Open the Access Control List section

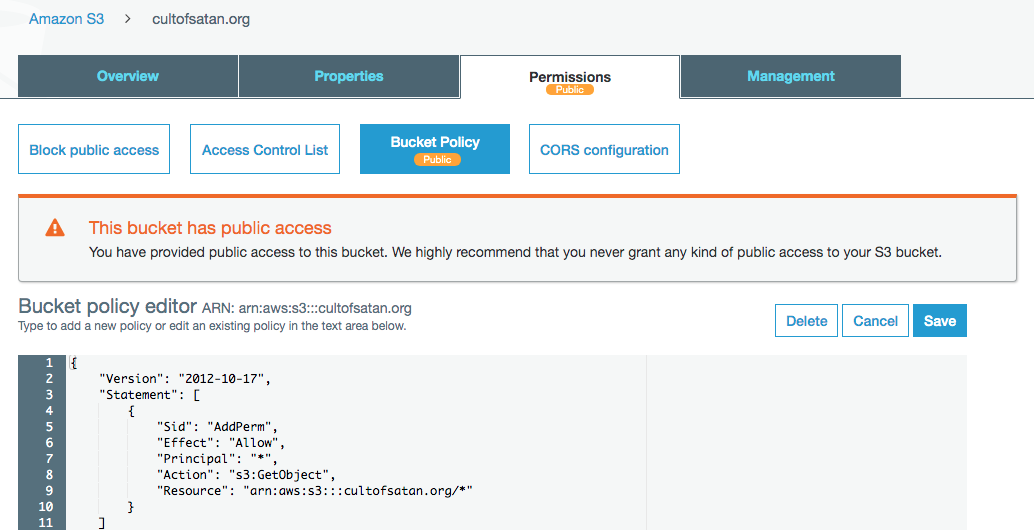(x=265, y=150)
